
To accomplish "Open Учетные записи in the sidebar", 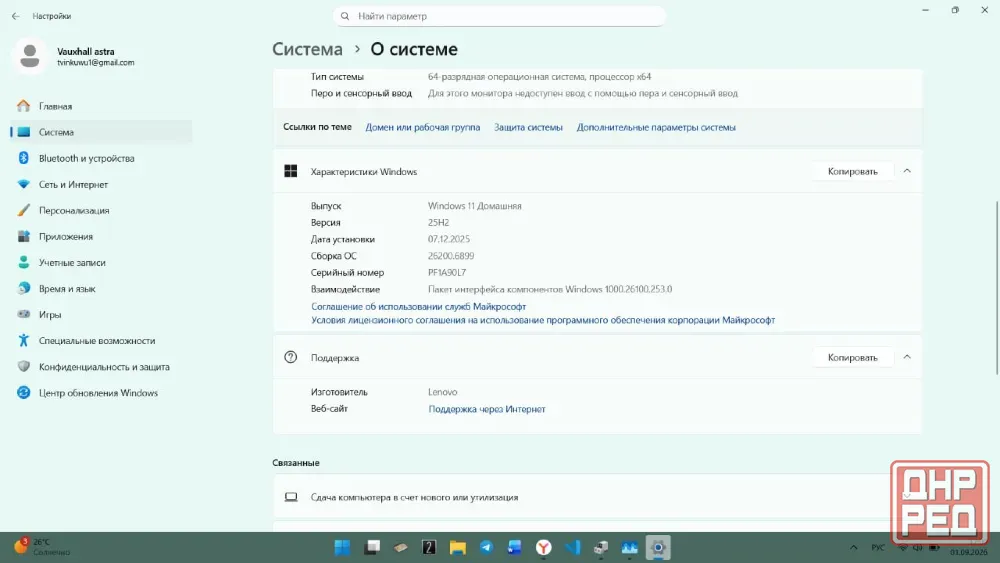I will (101, 263).
